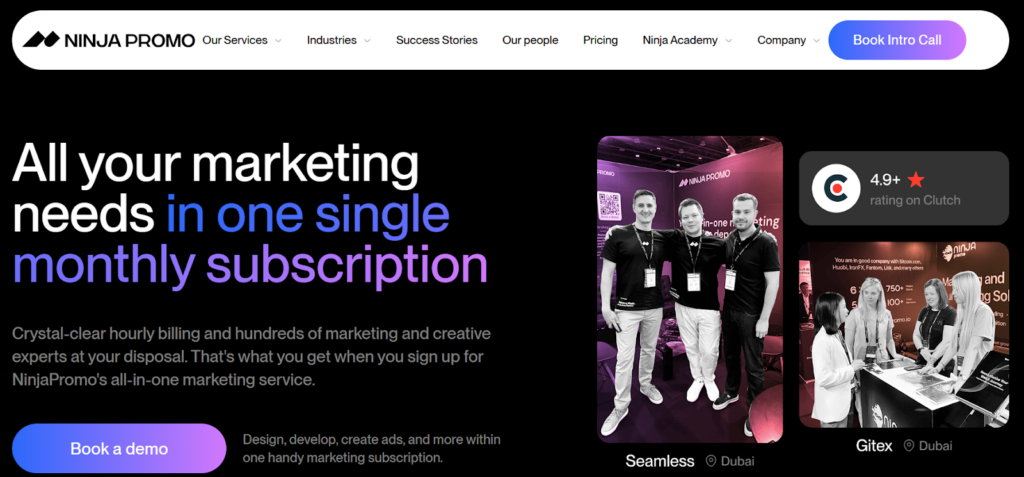
Task: Expand the Ninja Academy dropdown chevron
Action: click(728, 41)
